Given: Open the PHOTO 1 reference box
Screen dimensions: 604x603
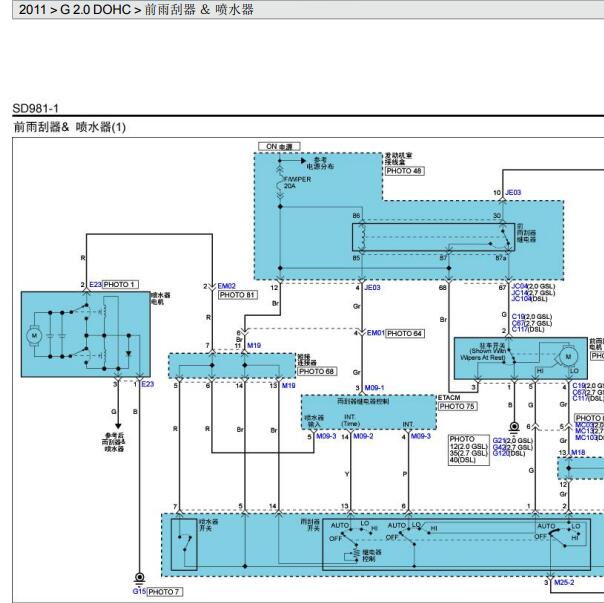Looking at the screenshot, I should pos(120,284).
